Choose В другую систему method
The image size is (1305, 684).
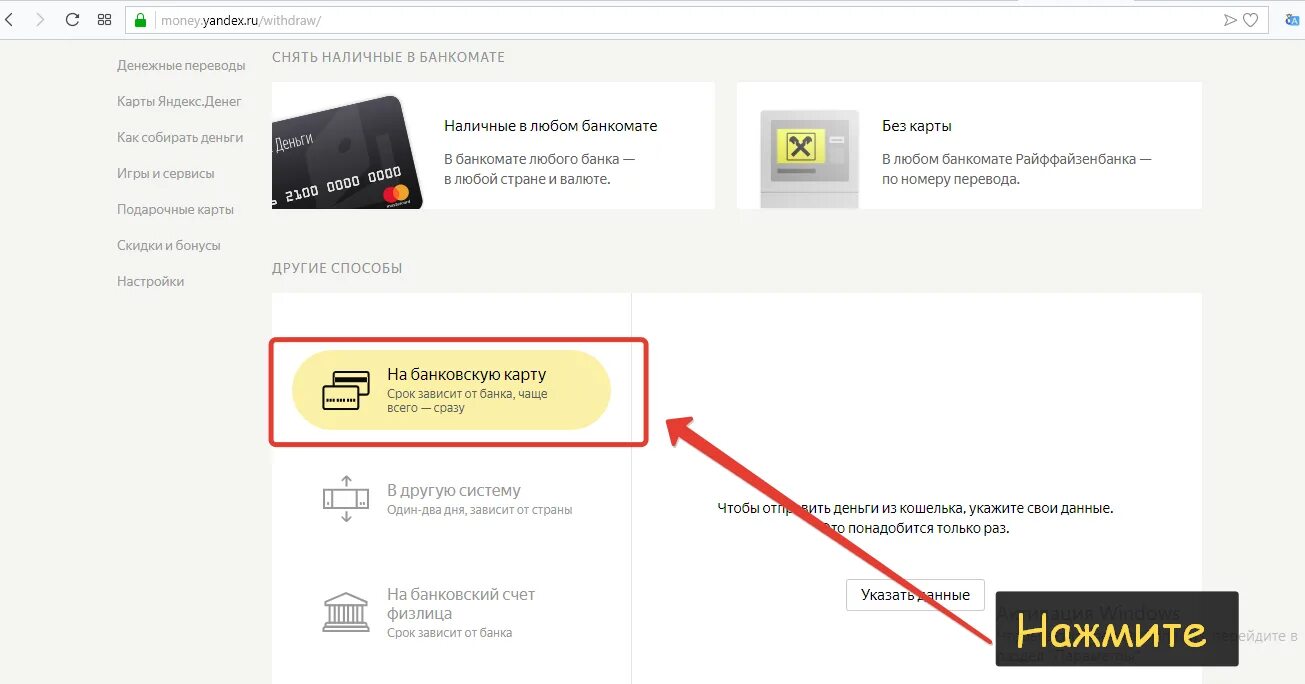coord(451,499)
